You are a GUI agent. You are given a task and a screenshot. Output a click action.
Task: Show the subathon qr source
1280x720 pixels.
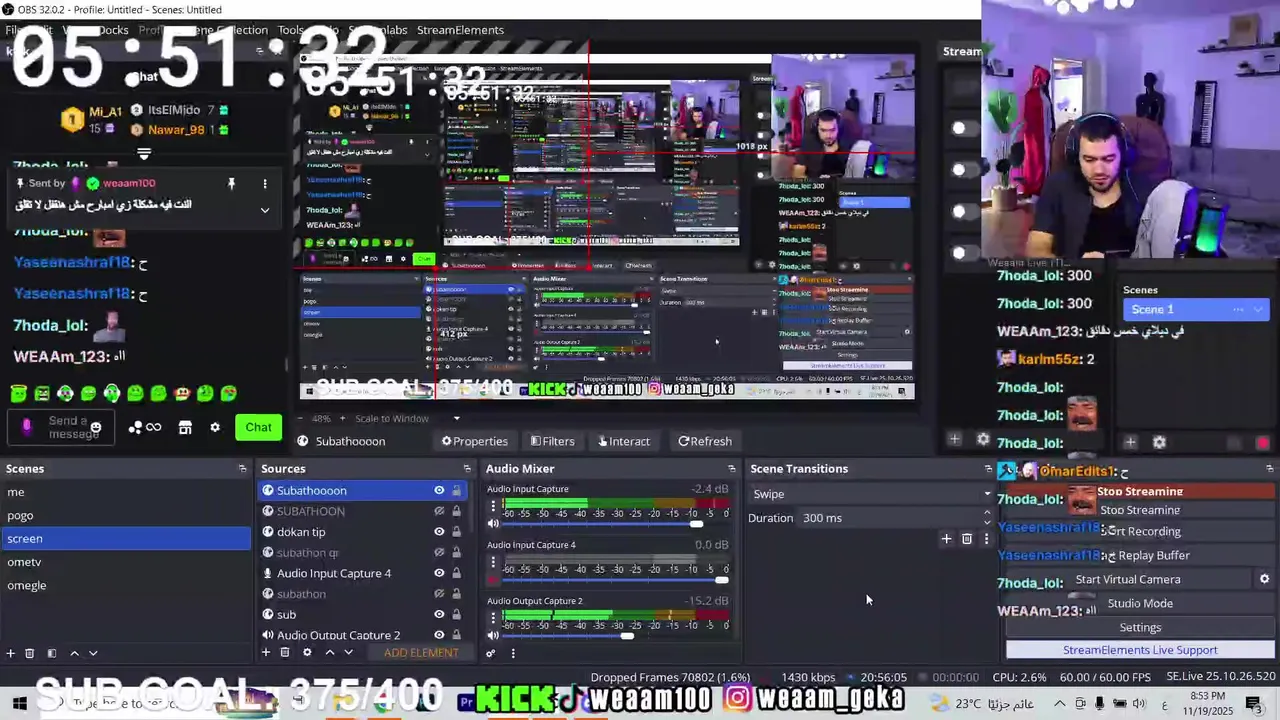pos(439,552)
